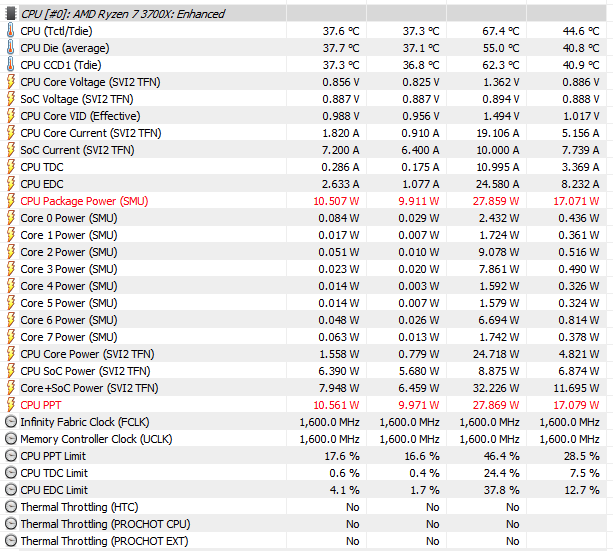Click lightning icon beside CPU Core Power
This screenshot has width=613, height=551.
point(11,354)
